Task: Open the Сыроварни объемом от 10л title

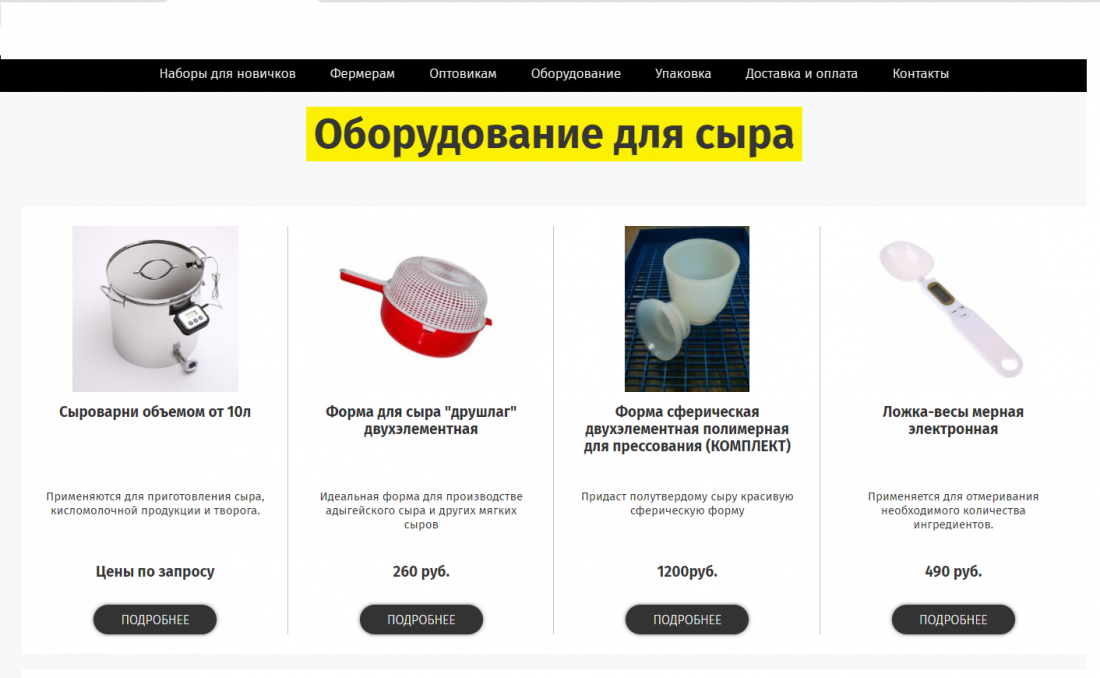Action: (x=155, y=412)
